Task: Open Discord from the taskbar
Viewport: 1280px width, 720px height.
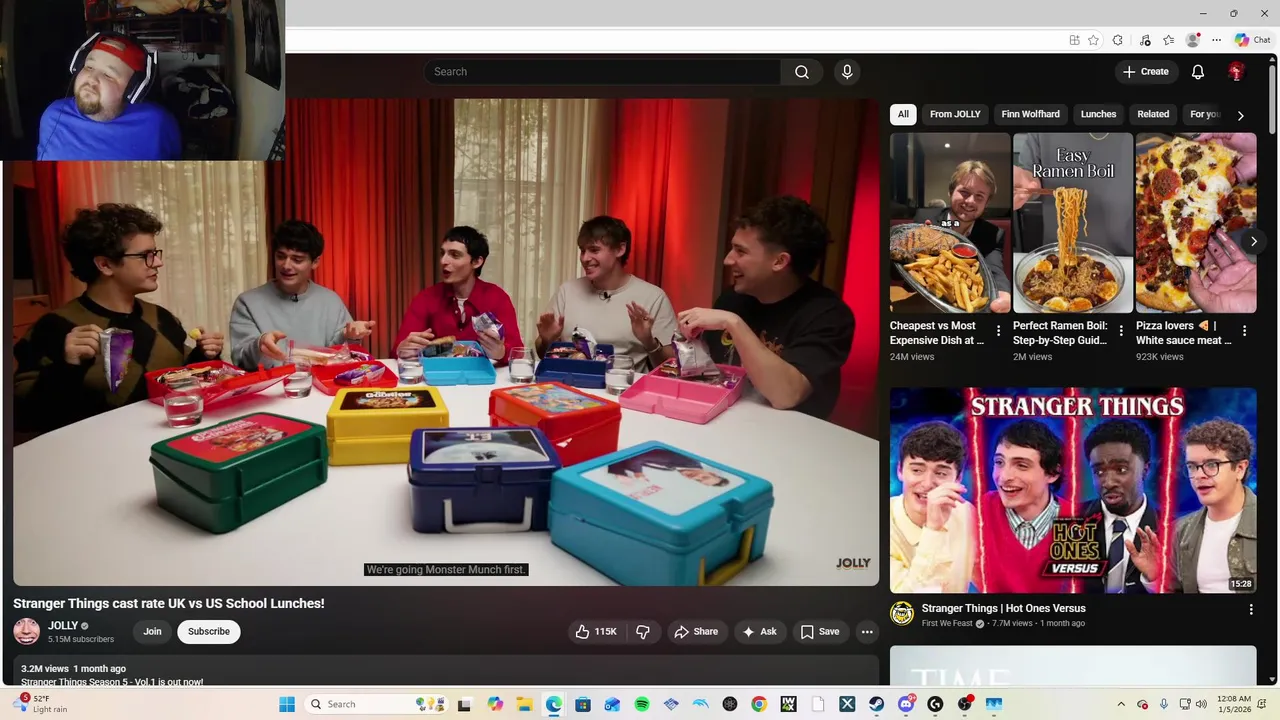Action: pyautogui.click(x=906, y=704)
